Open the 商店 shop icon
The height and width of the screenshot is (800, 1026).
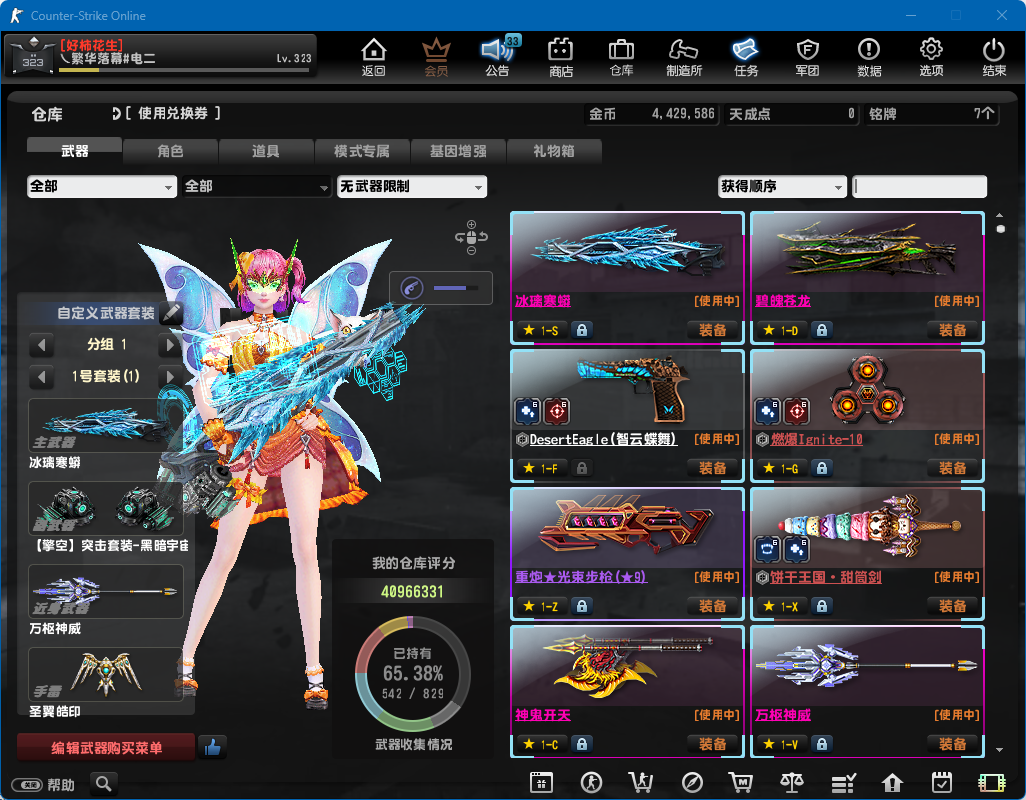pyautogui.click(x=560, y=56)
